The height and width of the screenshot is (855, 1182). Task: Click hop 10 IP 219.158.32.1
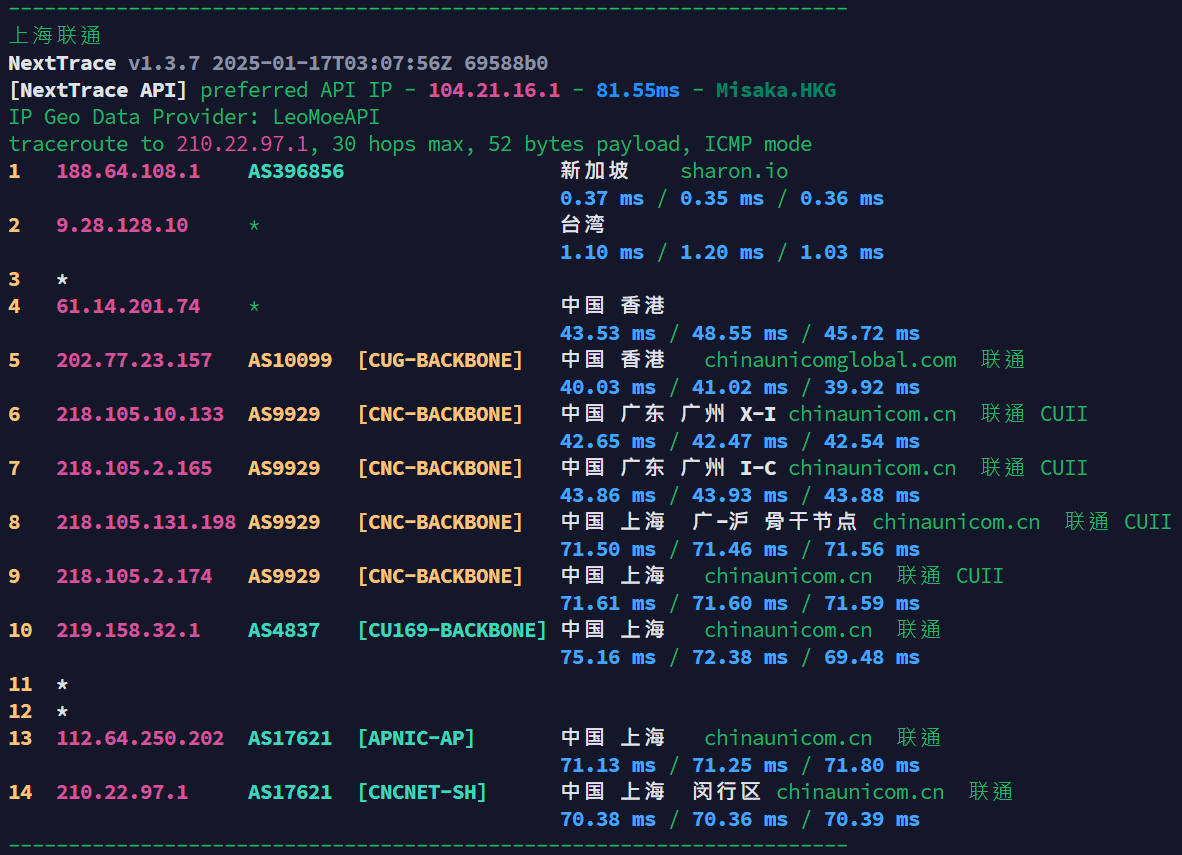click(x=128, y=630)
